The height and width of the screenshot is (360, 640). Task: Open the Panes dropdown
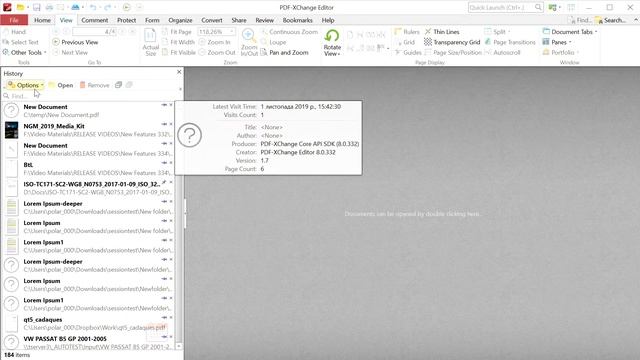click(x=557, y=42)
